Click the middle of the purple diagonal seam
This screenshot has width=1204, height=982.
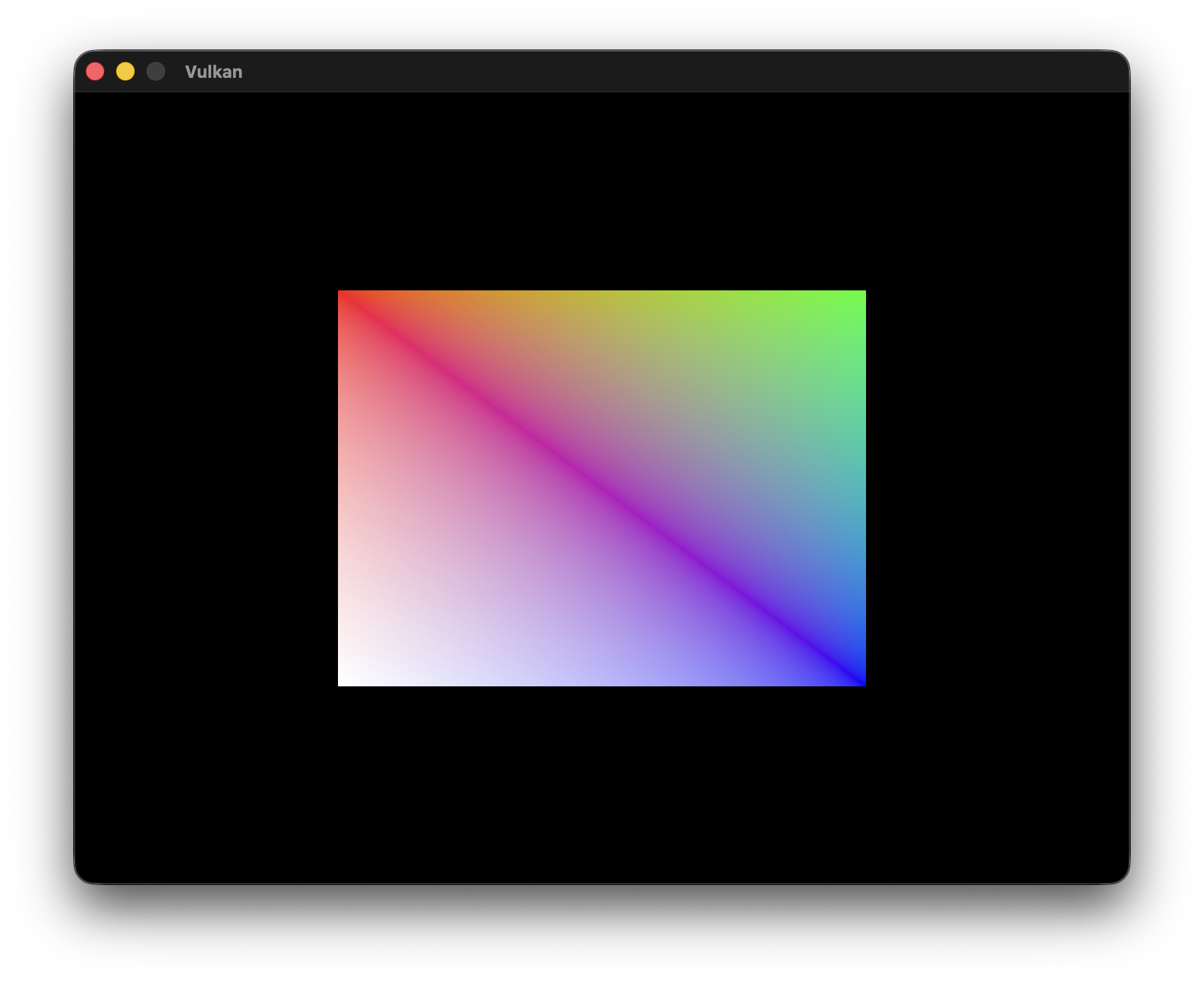(602, 488)
